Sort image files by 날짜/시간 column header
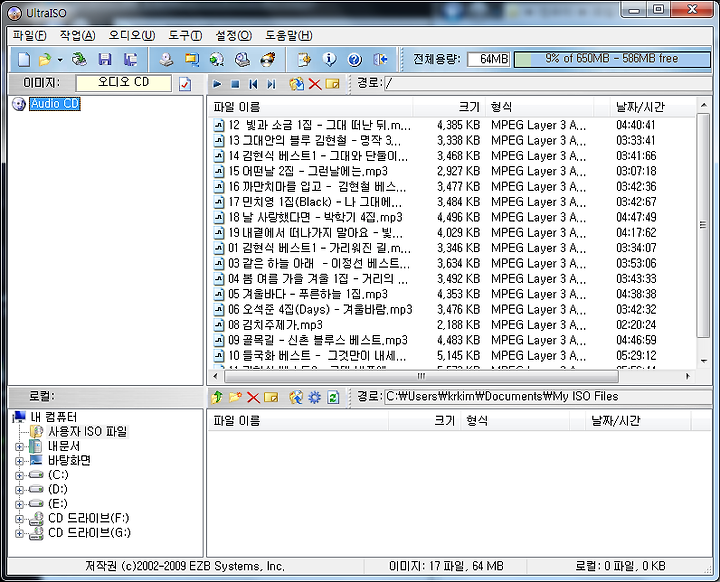The width and height of the screenshot is (720, 582). click(651, 107)
